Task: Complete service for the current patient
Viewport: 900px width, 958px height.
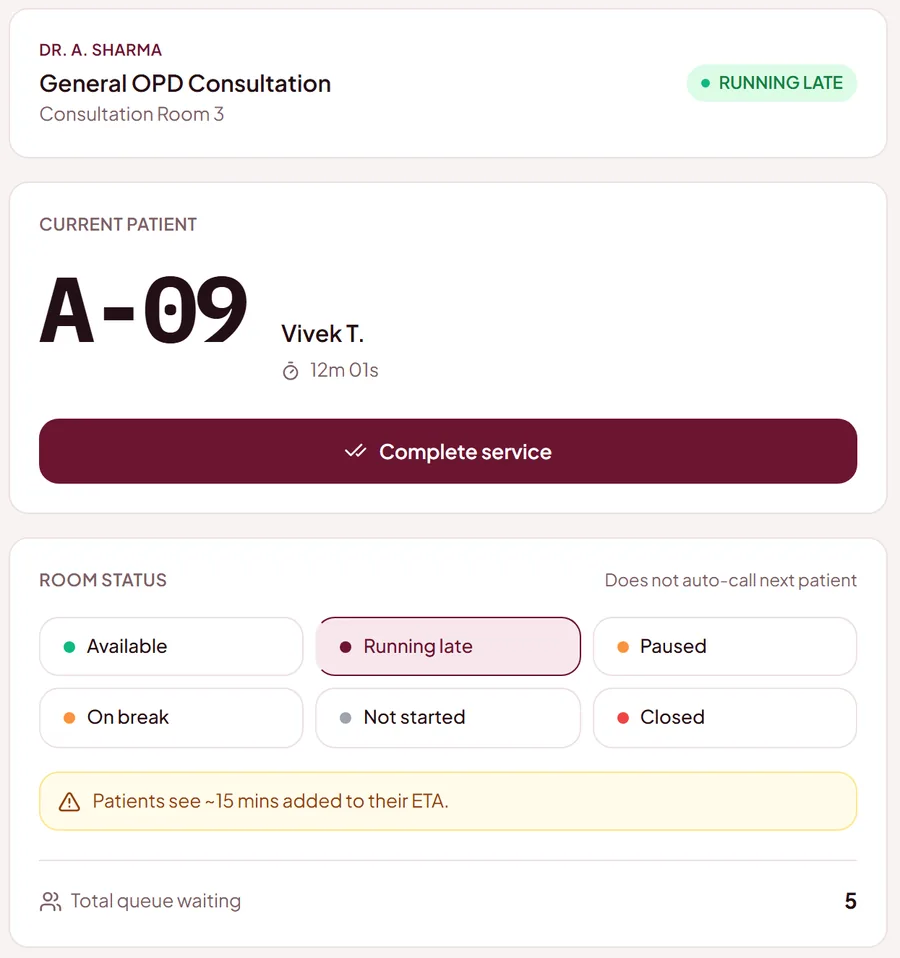Action: (x=448, y=451)
